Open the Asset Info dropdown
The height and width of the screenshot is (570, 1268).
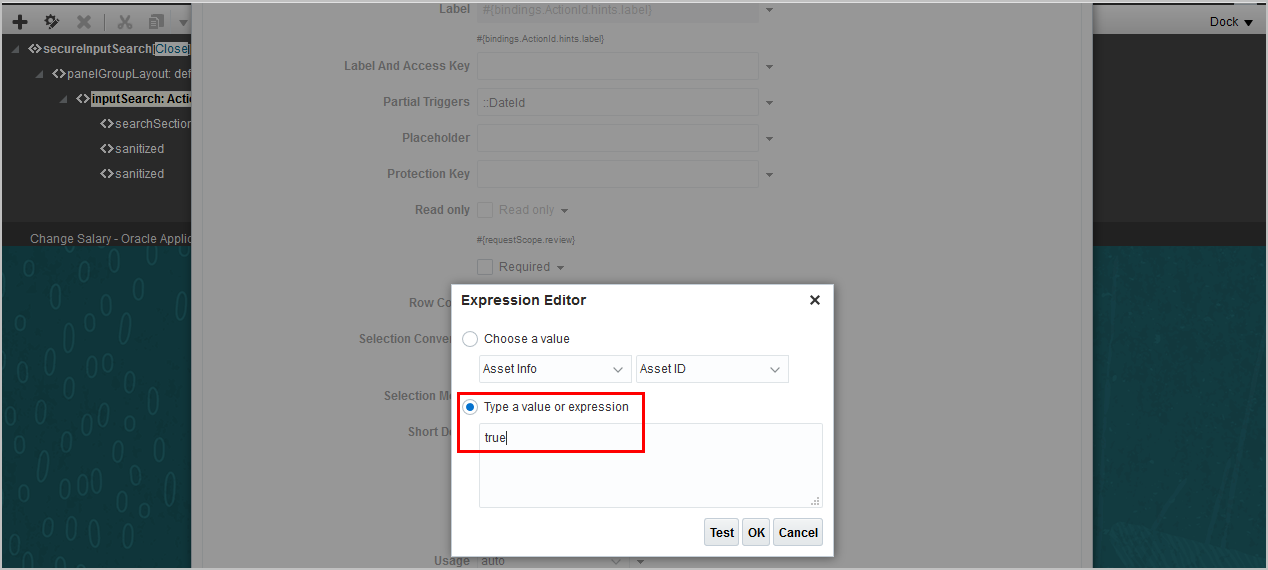tap(555, 369)
